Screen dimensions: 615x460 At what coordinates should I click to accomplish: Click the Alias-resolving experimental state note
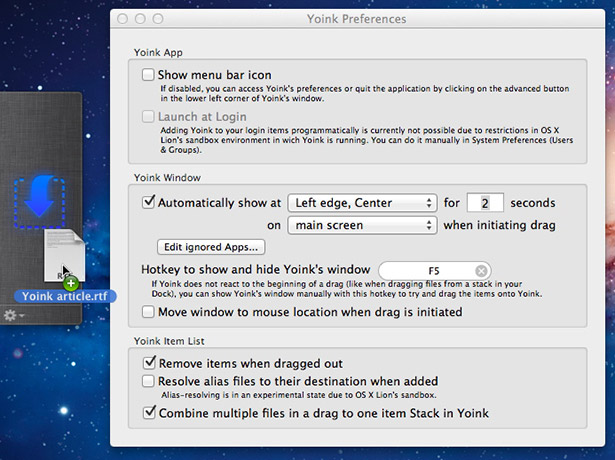[x=299, y=395]
